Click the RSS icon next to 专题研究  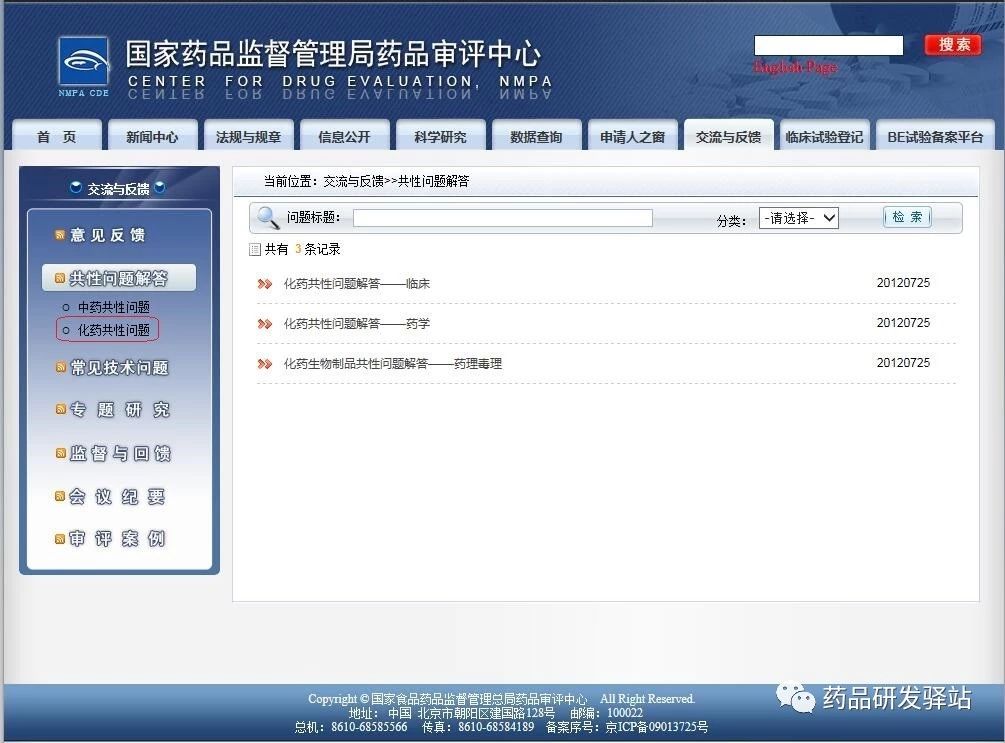(x=60, y=409)
